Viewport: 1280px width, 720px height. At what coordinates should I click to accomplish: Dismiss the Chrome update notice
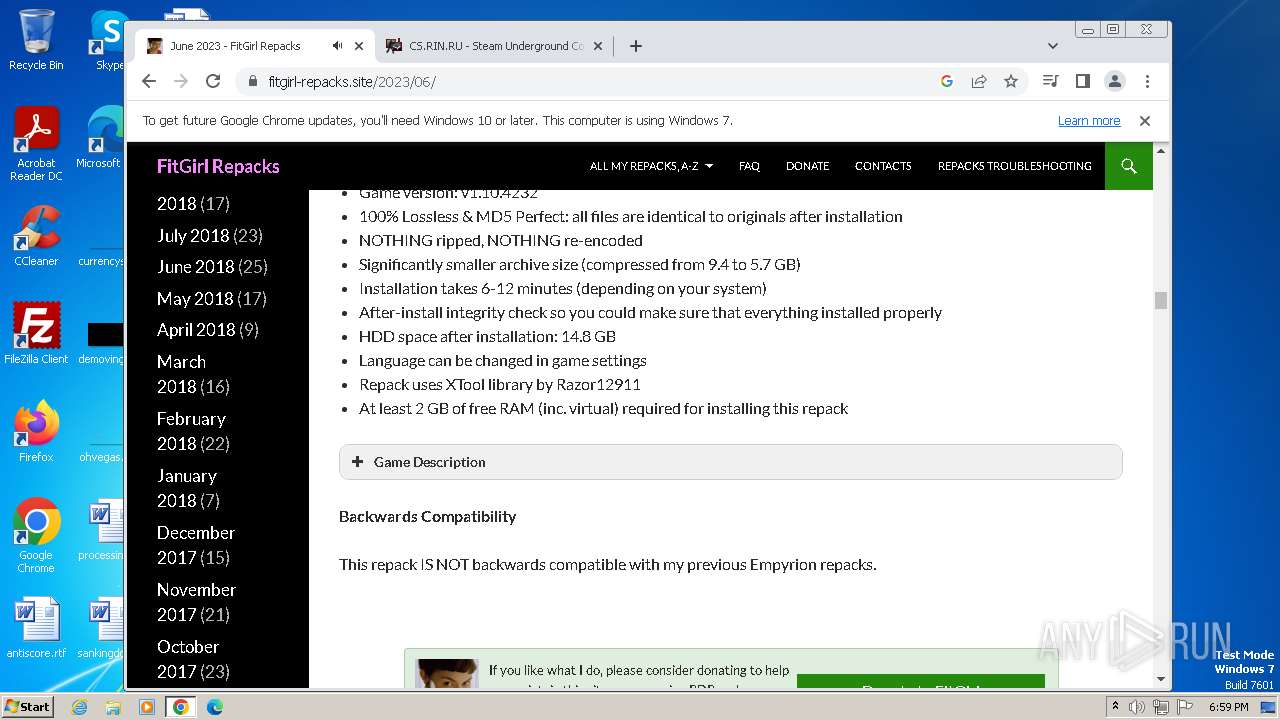1145,121
